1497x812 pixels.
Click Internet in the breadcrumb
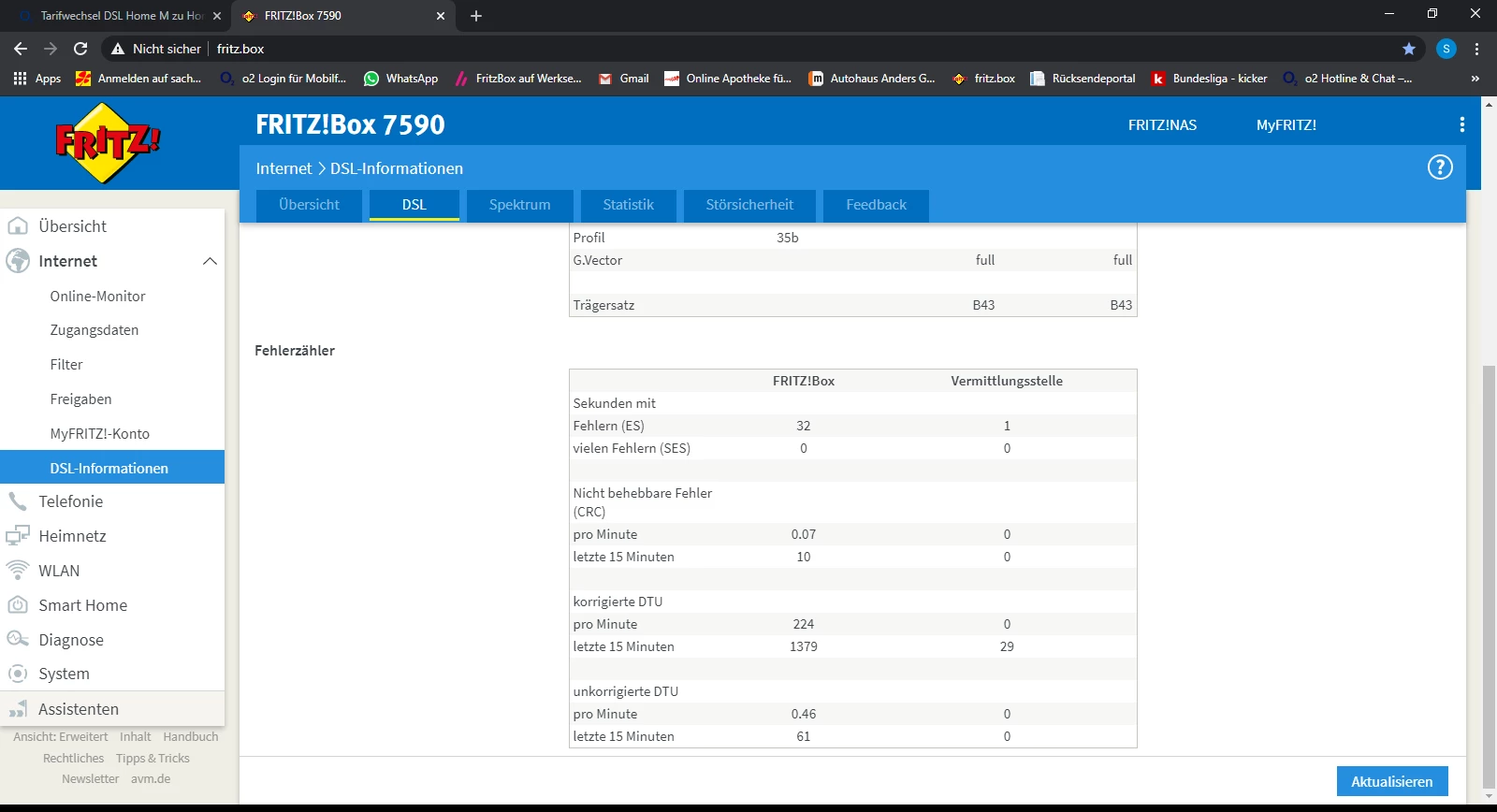pos(283,168)
